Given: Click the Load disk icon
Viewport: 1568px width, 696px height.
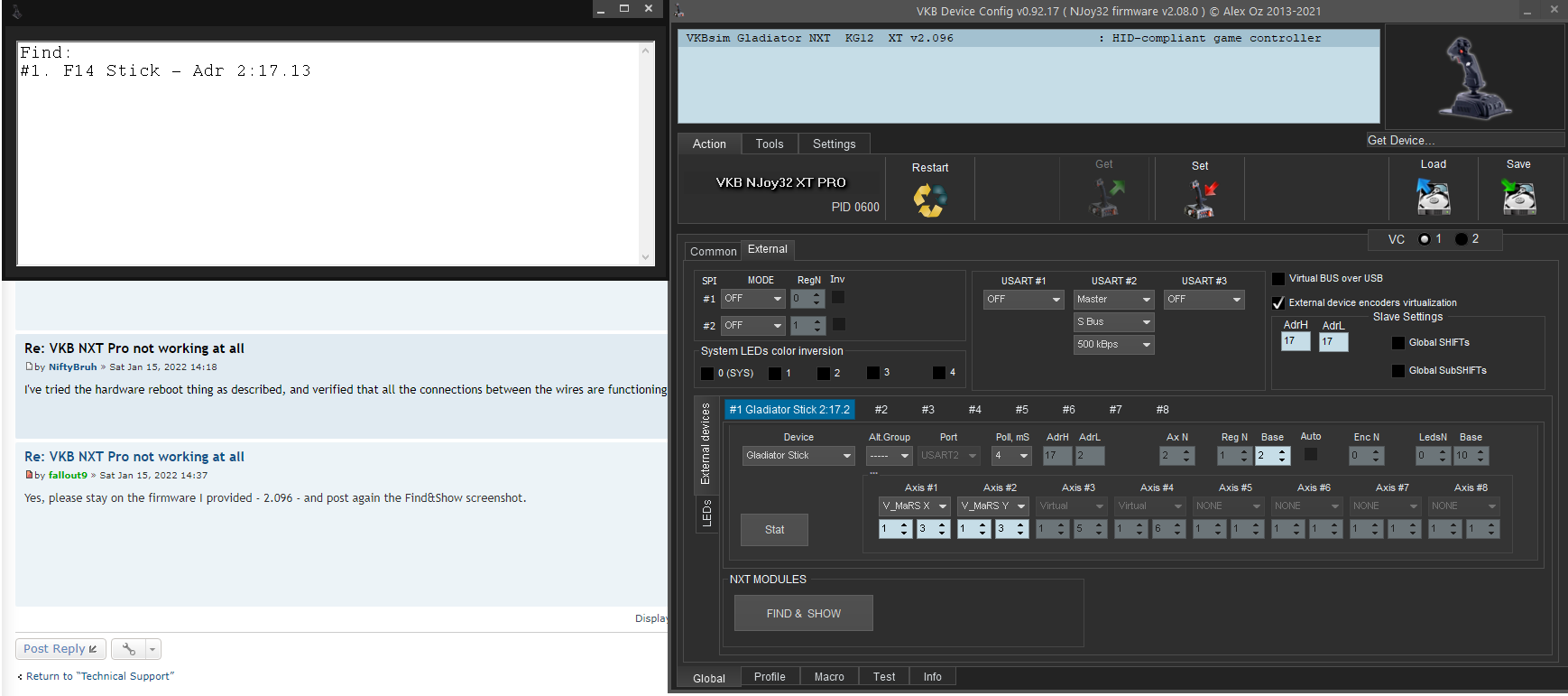Looking at the screenshot, I should pos(1434,196).
